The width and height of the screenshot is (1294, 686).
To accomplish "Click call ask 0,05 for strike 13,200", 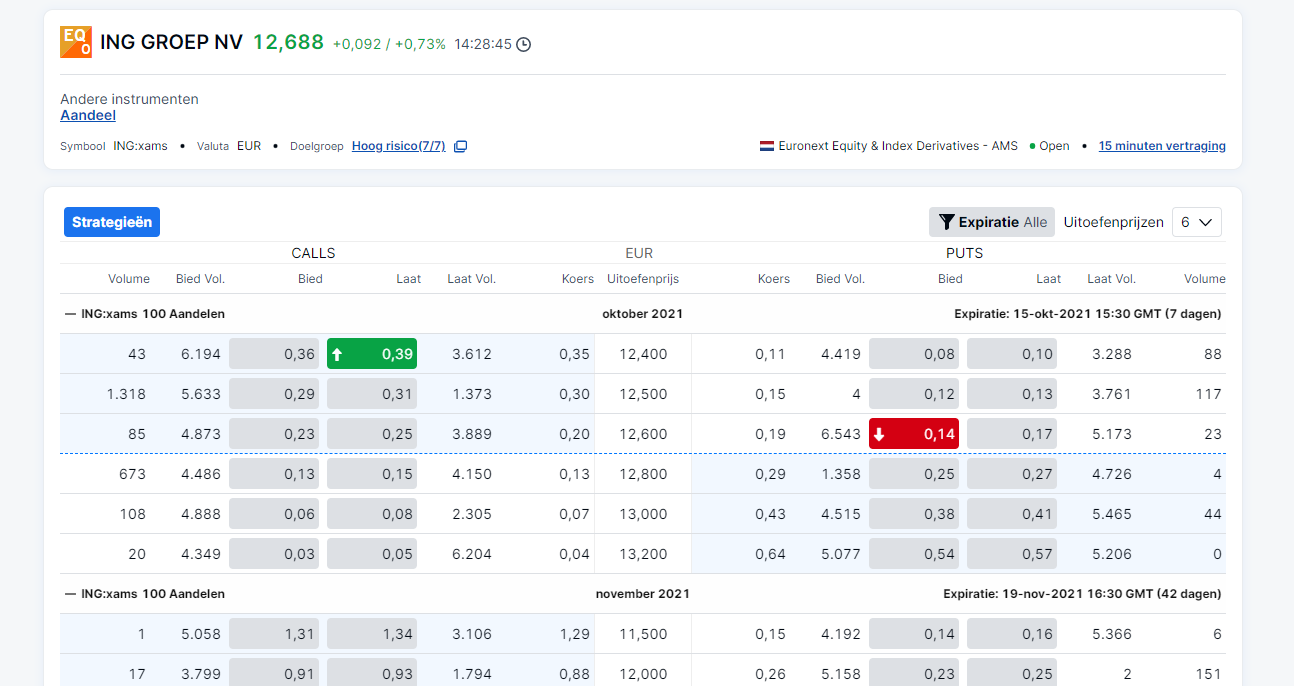I will point(372,554).
